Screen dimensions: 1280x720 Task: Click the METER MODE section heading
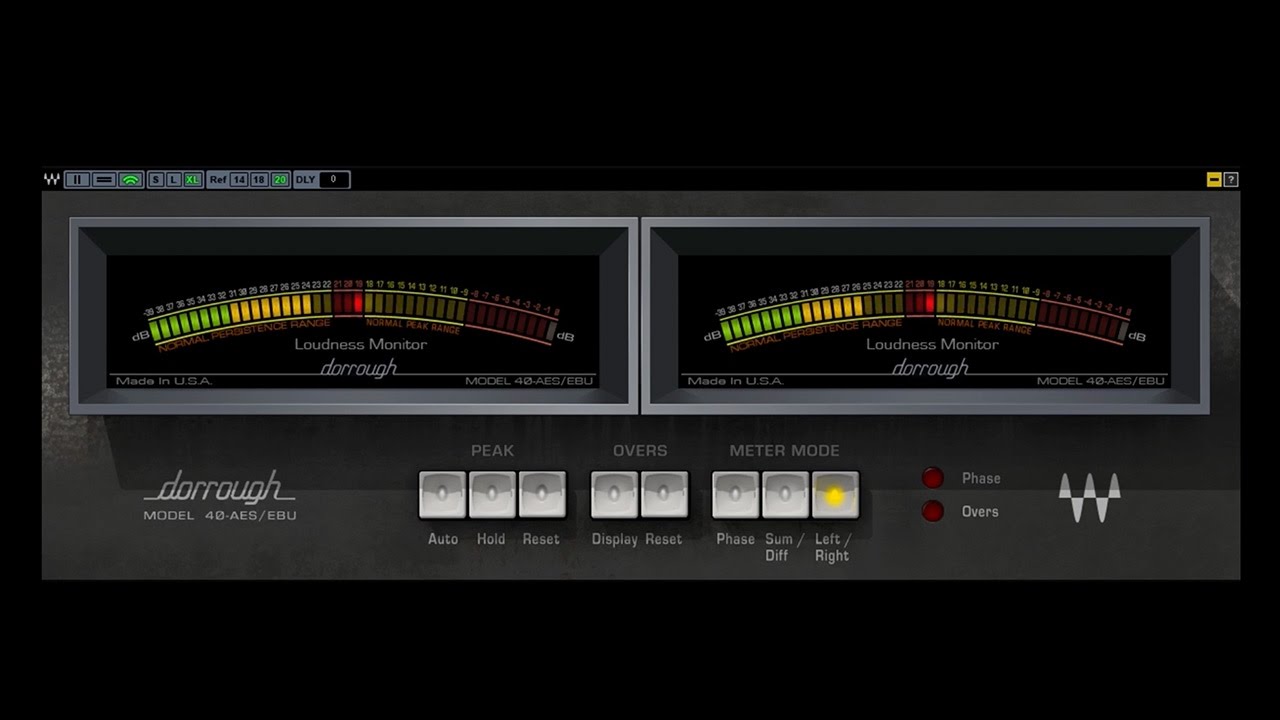tap(785, 451)
